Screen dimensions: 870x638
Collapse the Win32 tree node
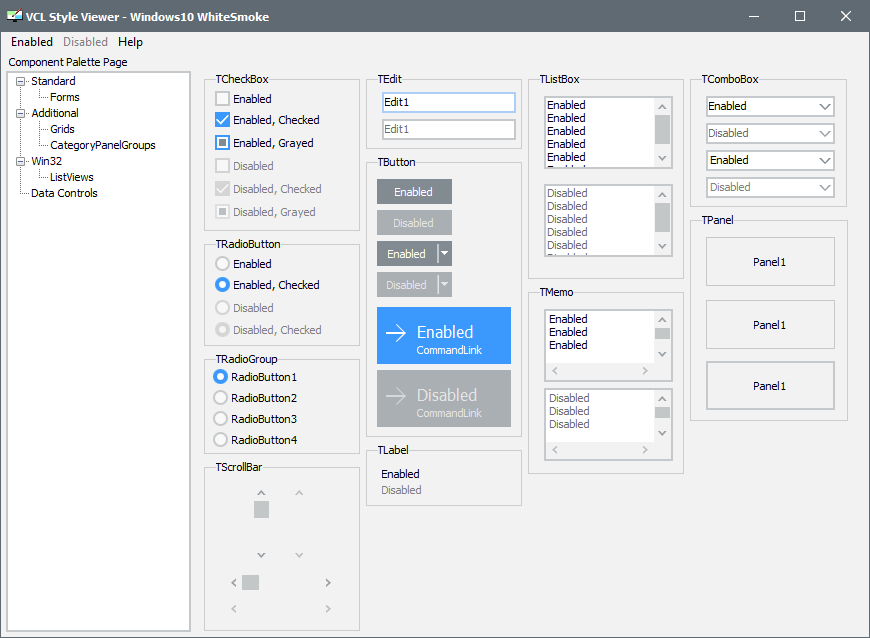pyautogui.click(x=21, y=161)
